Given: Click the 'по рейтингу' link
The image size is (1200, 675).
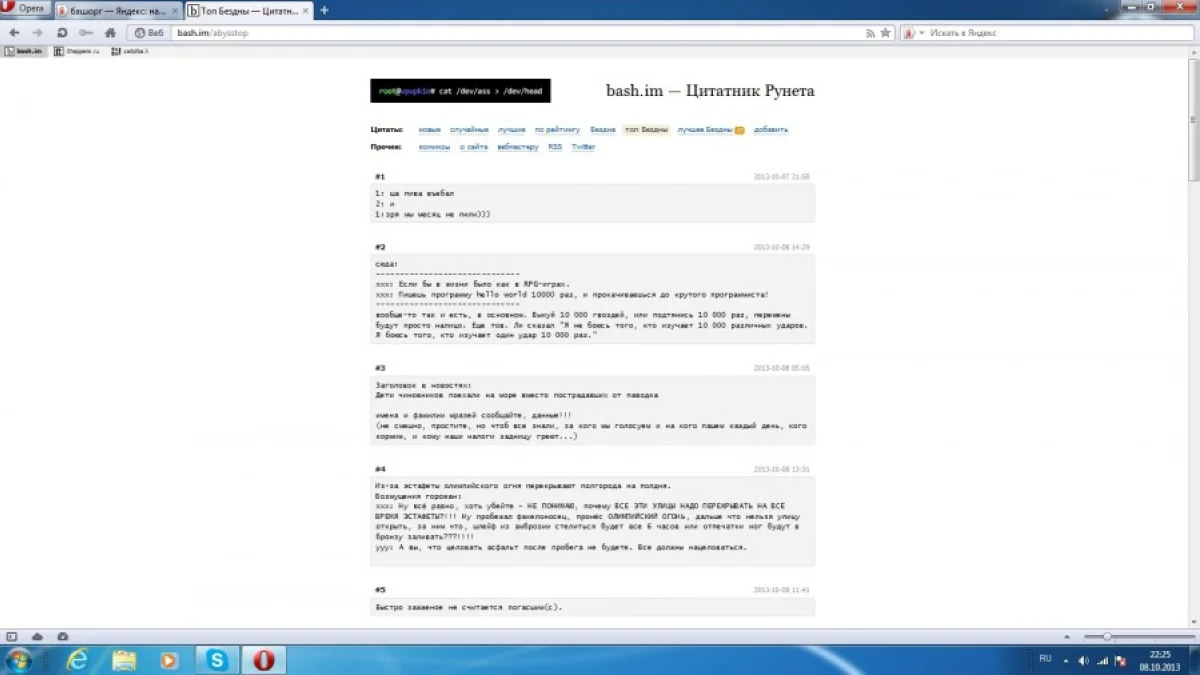Looking at the screenshot, I should click(x=557, y=130).
